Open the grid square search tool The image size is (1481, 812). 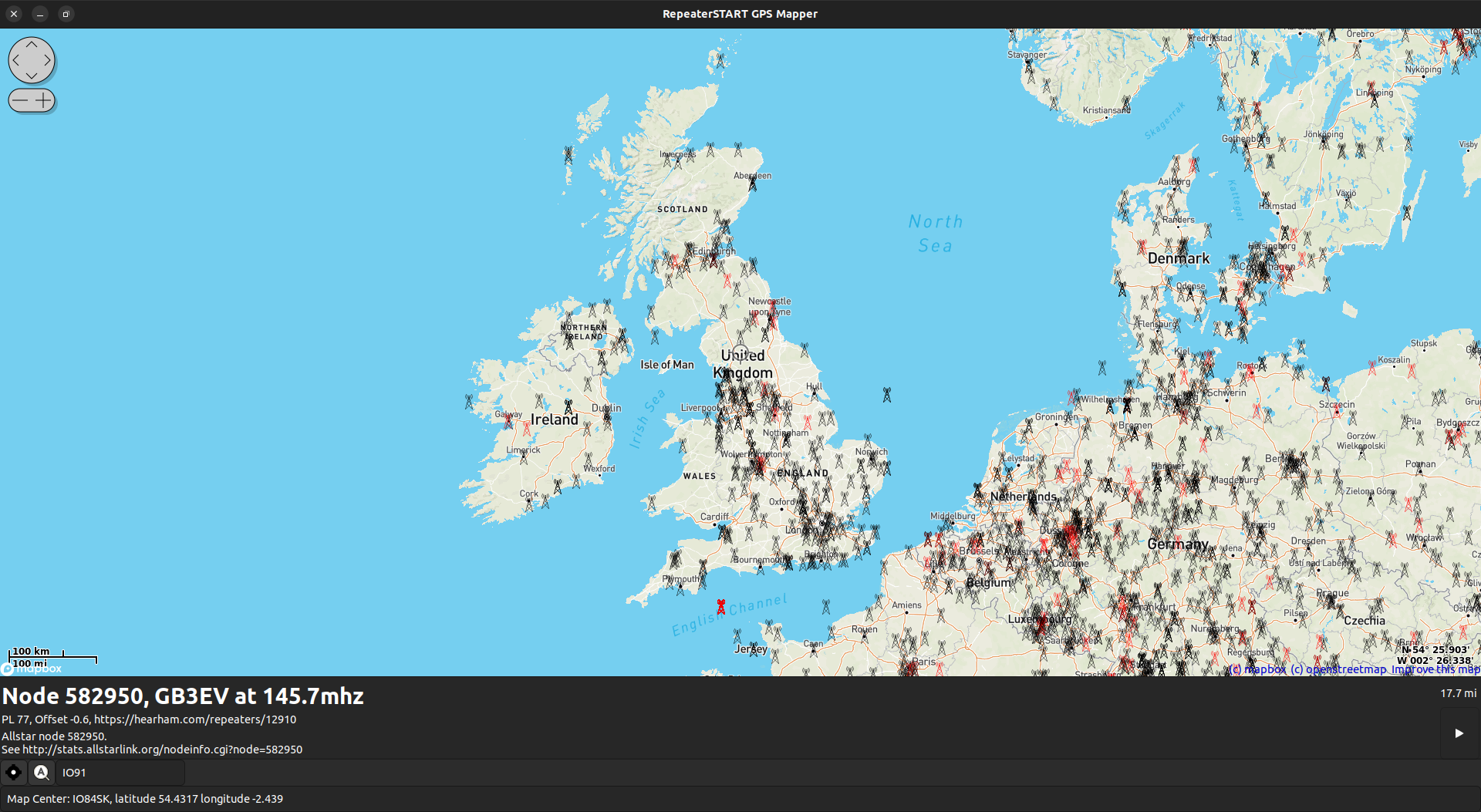click(41, 772)
